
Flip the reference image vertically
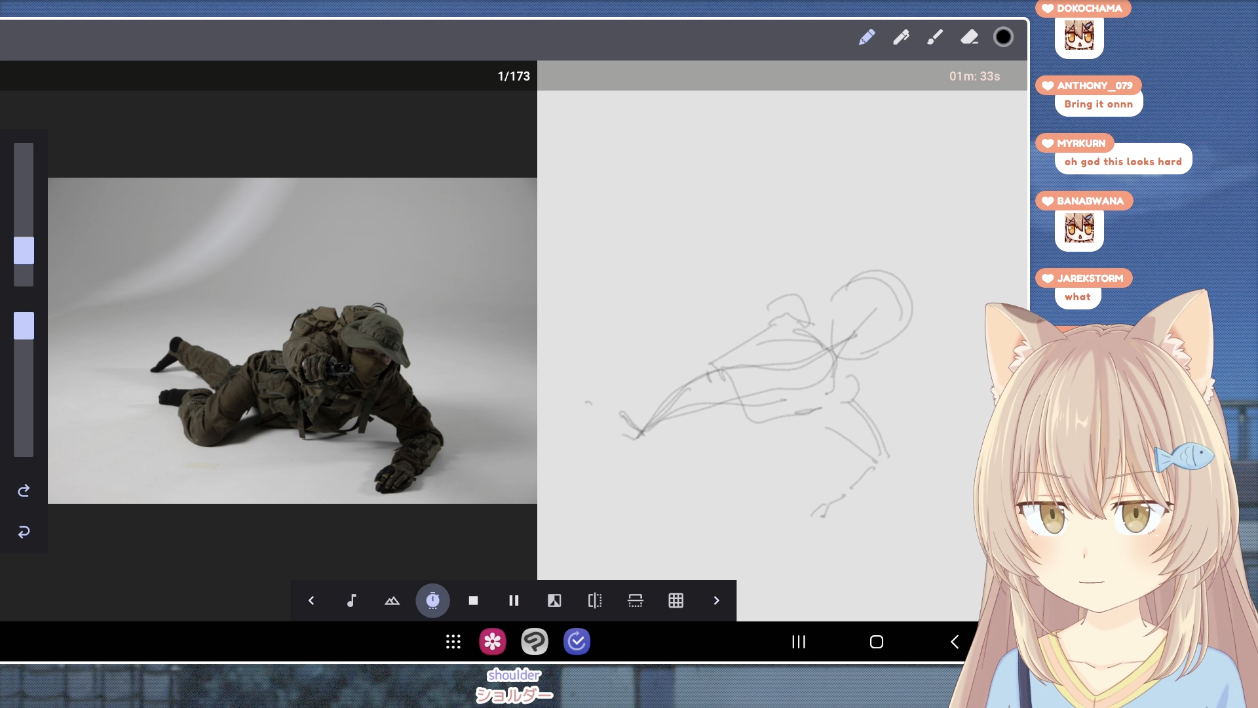coord(635,600)
